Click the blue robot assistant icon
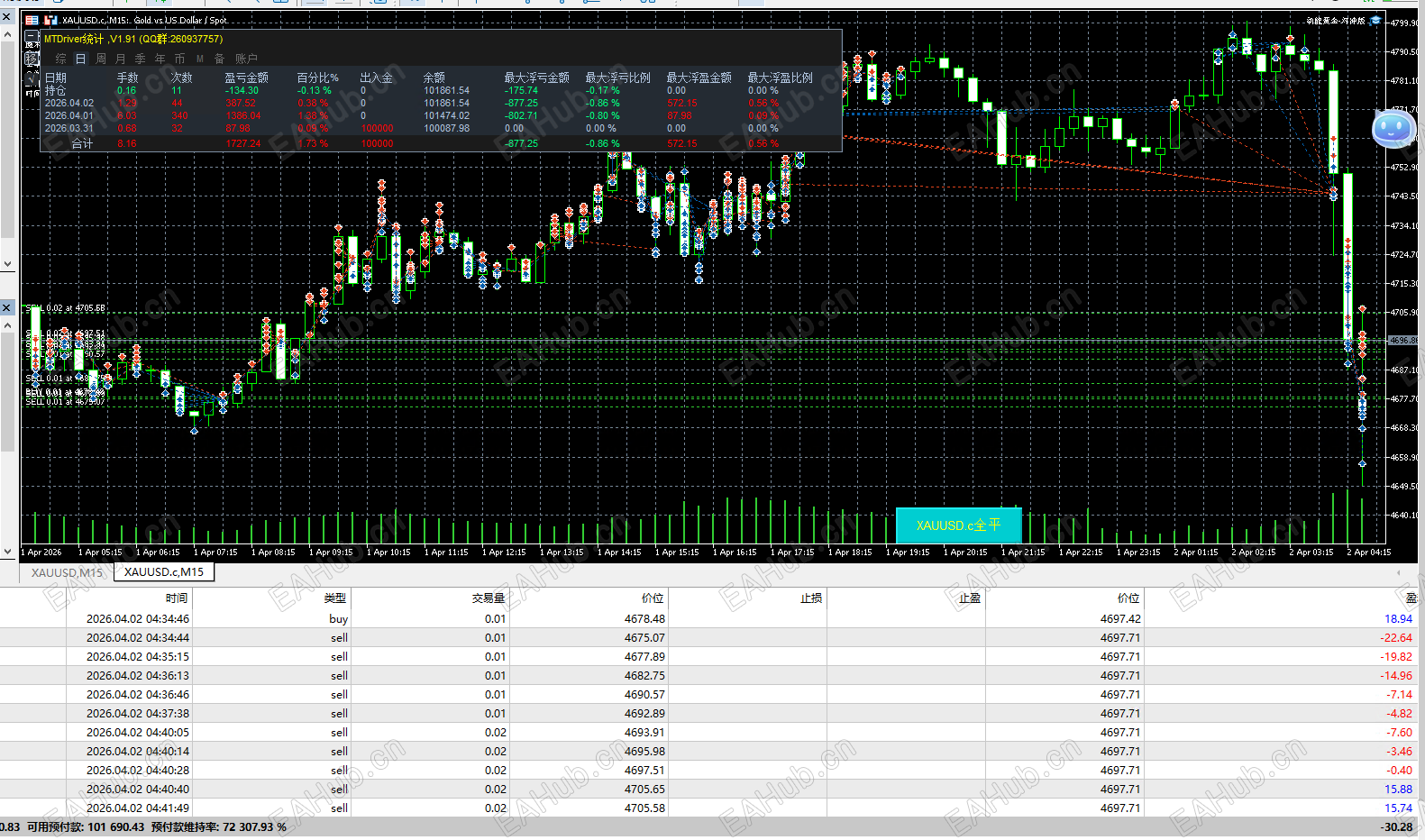 pos(1393,129)
